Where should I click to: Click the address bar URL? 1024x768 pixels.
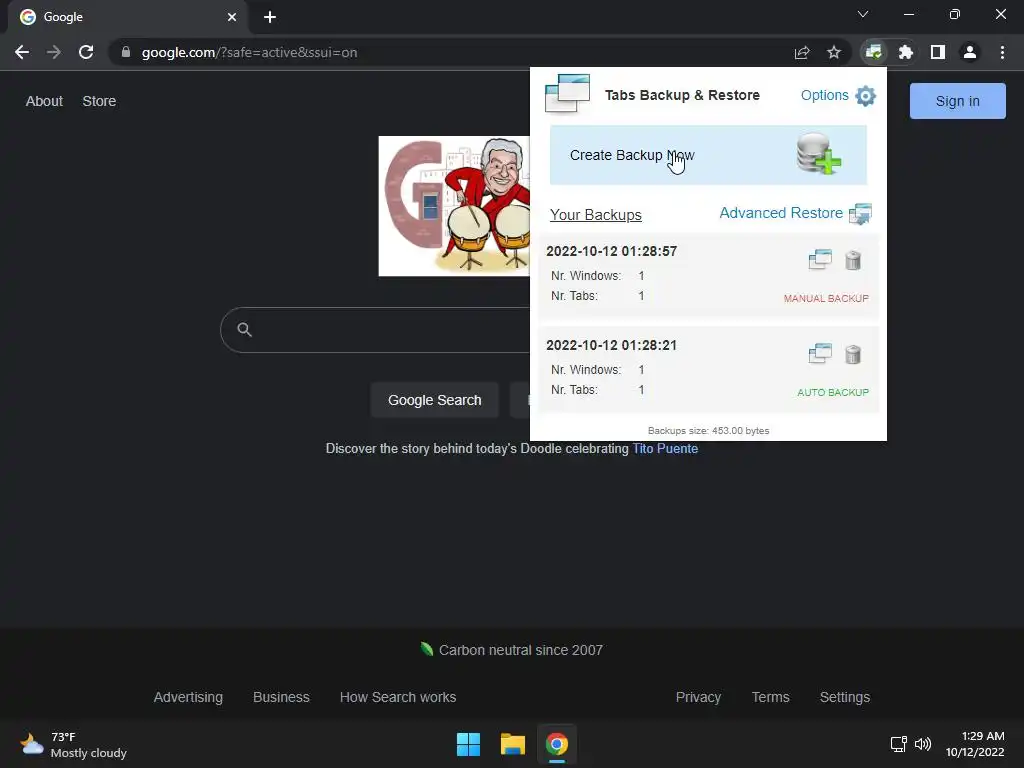(x=249, y=52)
